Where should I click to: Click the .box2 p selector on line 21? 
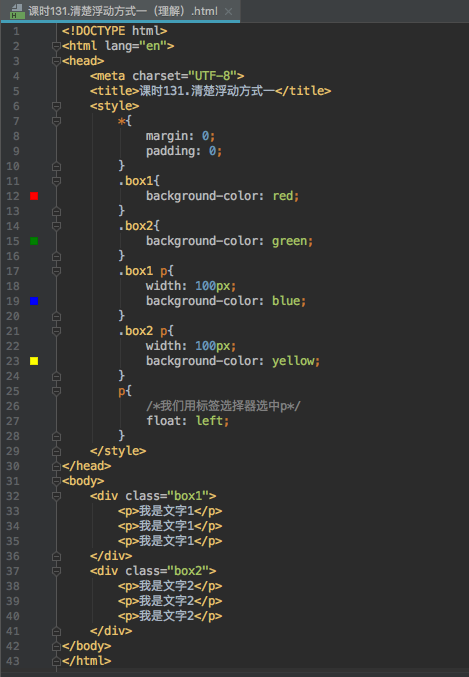click(x=143, y=331)
